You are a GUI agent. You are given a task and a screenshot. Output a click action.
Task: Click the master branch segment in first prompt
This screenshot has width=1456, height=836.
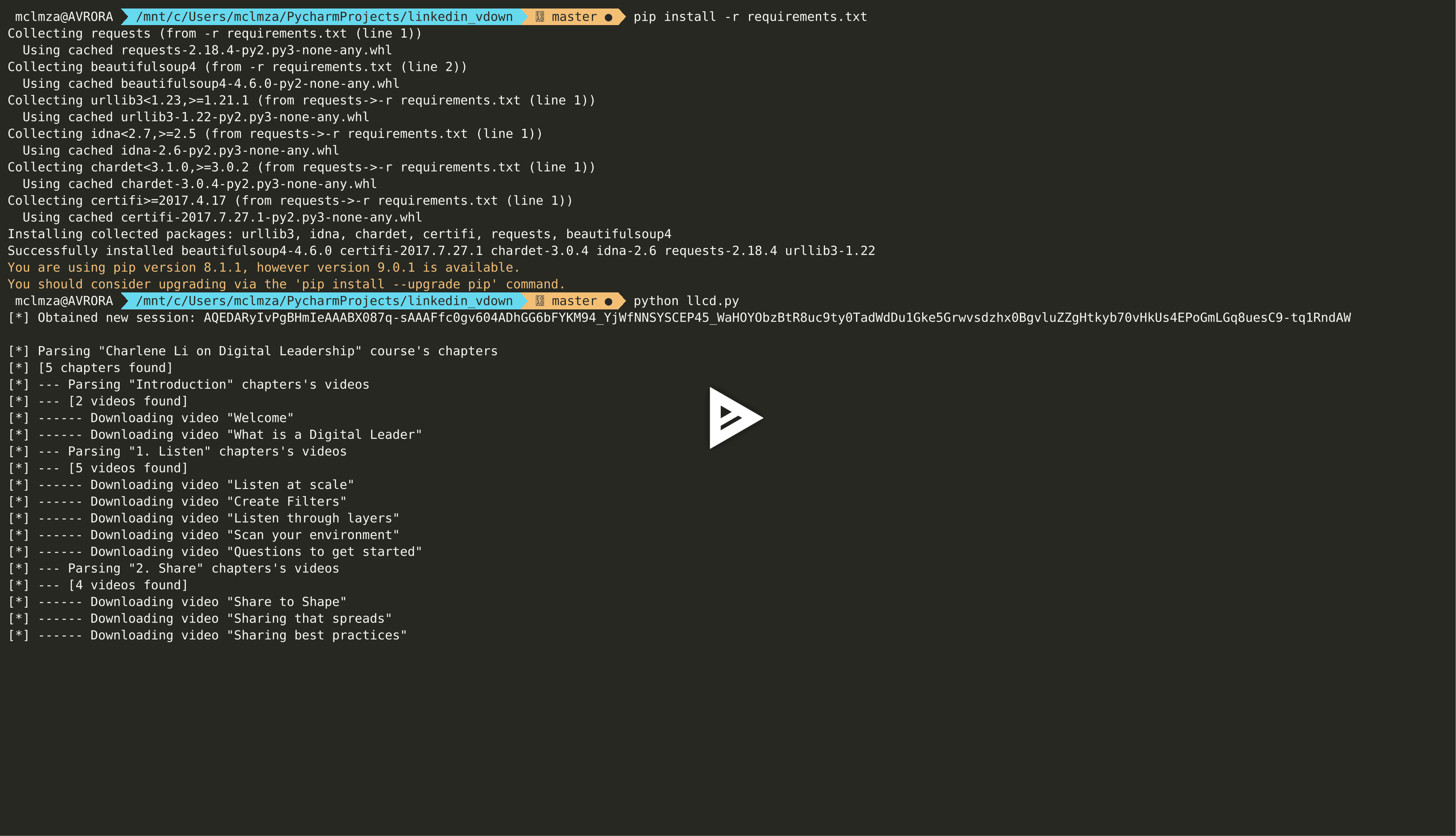pos(574,17)
